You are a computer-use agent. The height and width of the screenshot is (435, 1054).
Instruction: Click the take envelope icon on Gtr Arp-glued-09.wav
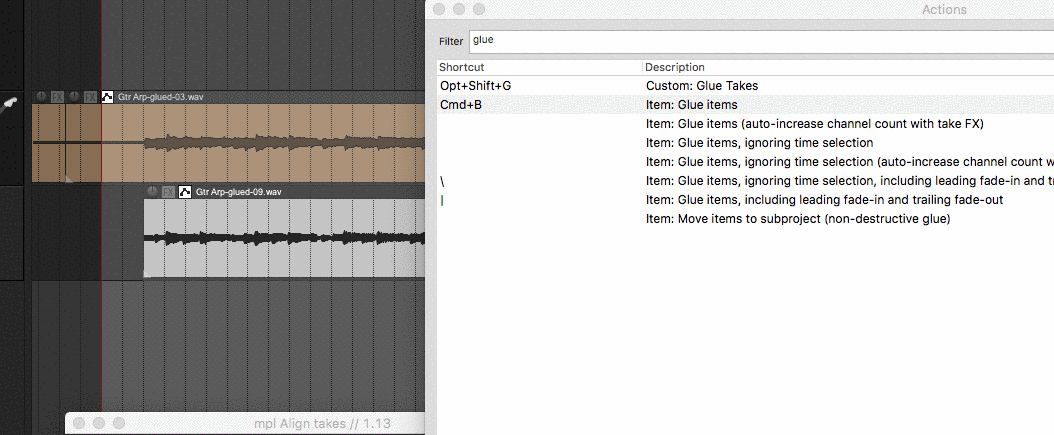coord(185,191)
